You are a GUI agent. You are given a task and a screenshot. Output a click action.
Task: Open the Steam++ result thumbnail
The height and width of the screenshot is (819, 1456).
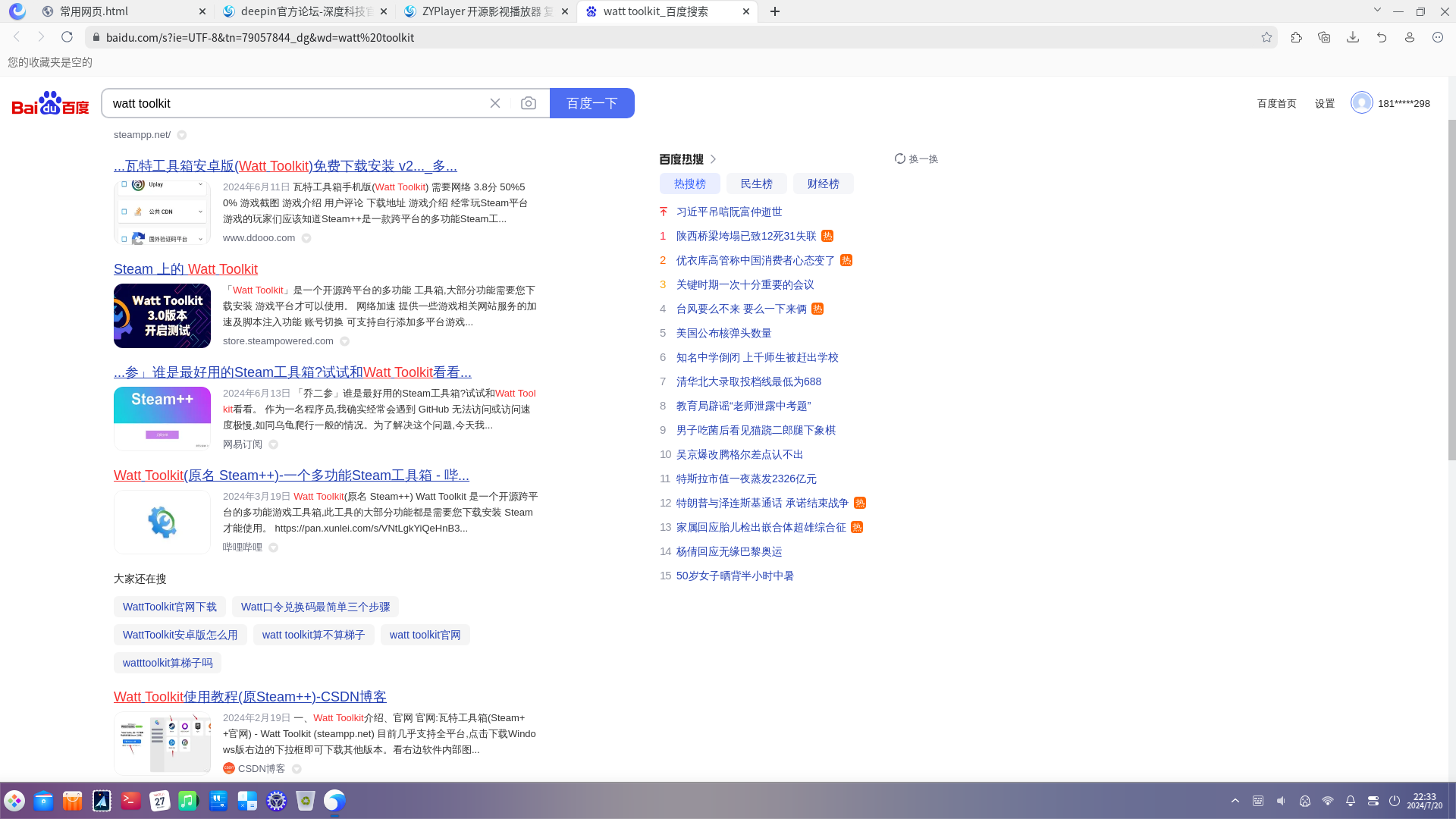pyautogui.click(x=162, y=419)
